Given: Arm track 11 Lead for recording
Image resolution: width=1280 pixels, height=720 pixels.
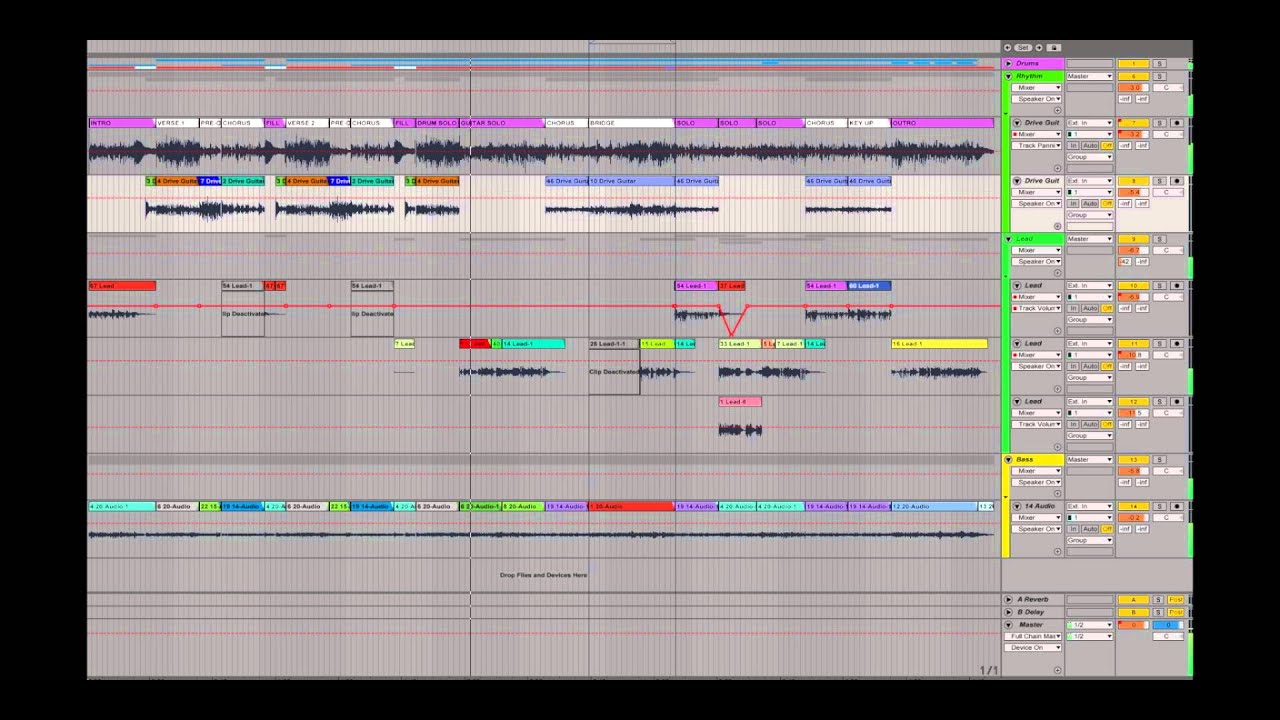Looking at the screenshot, I should coord(1177,343).
